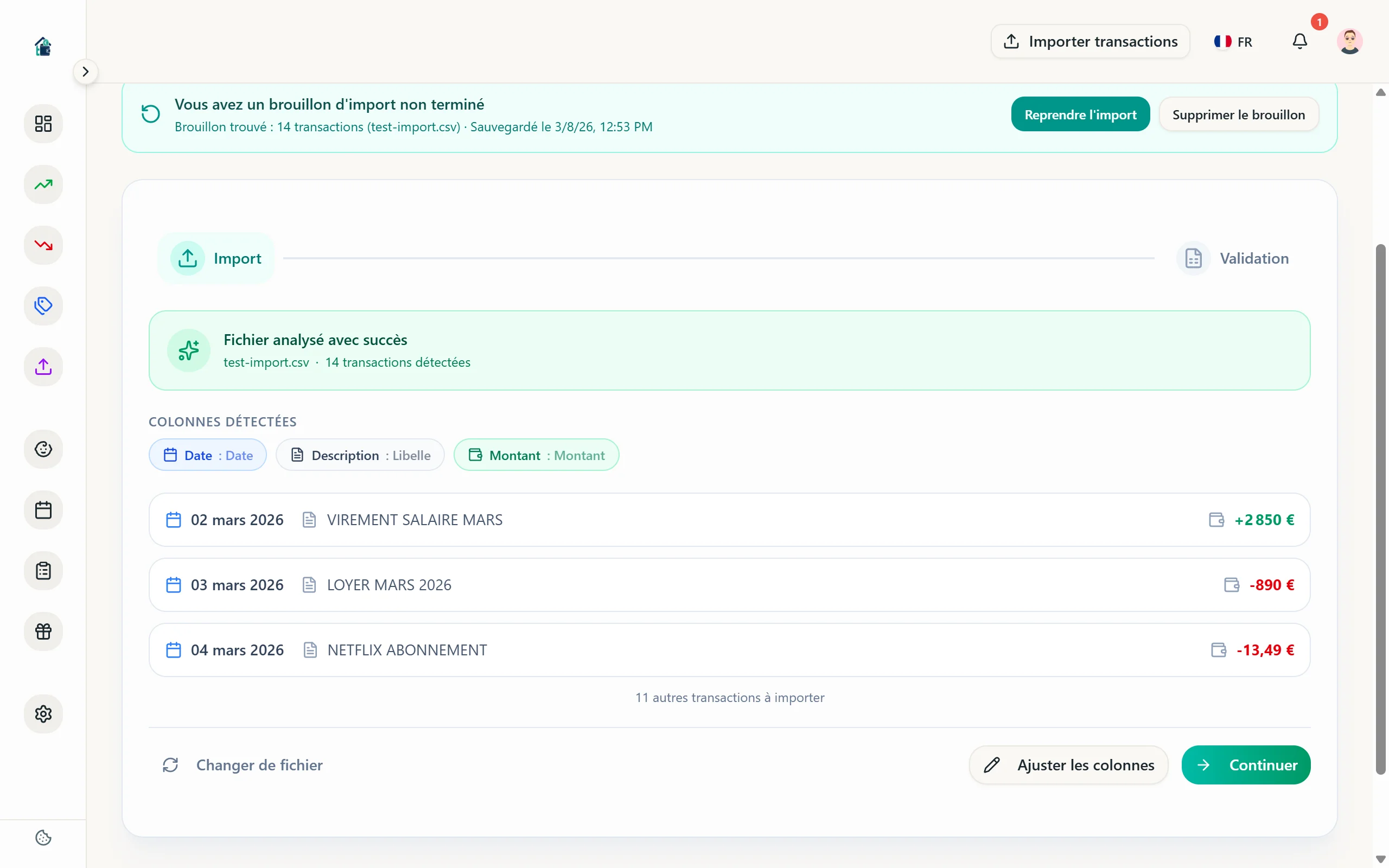Viewport: 1389px width, 868px height.
Task: Click the purple upload icon in sidebar
Action: point(43,367)
